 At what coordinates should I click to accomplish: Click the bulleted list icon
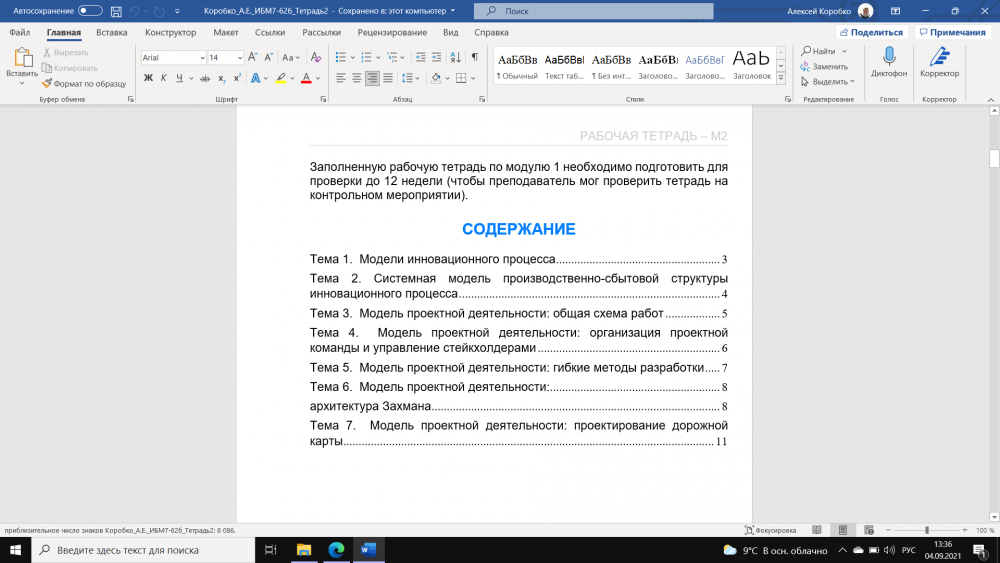coord(340,57)
